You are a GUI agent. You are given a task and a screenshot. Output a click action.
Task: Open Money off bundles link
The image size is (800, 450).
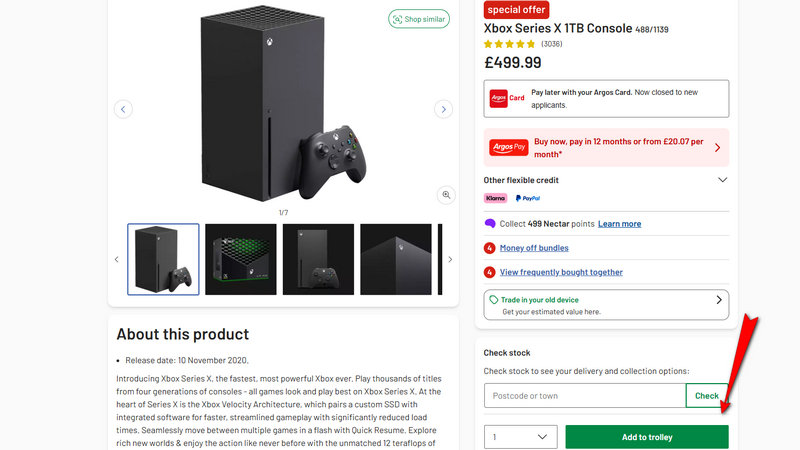pos(533,248)
